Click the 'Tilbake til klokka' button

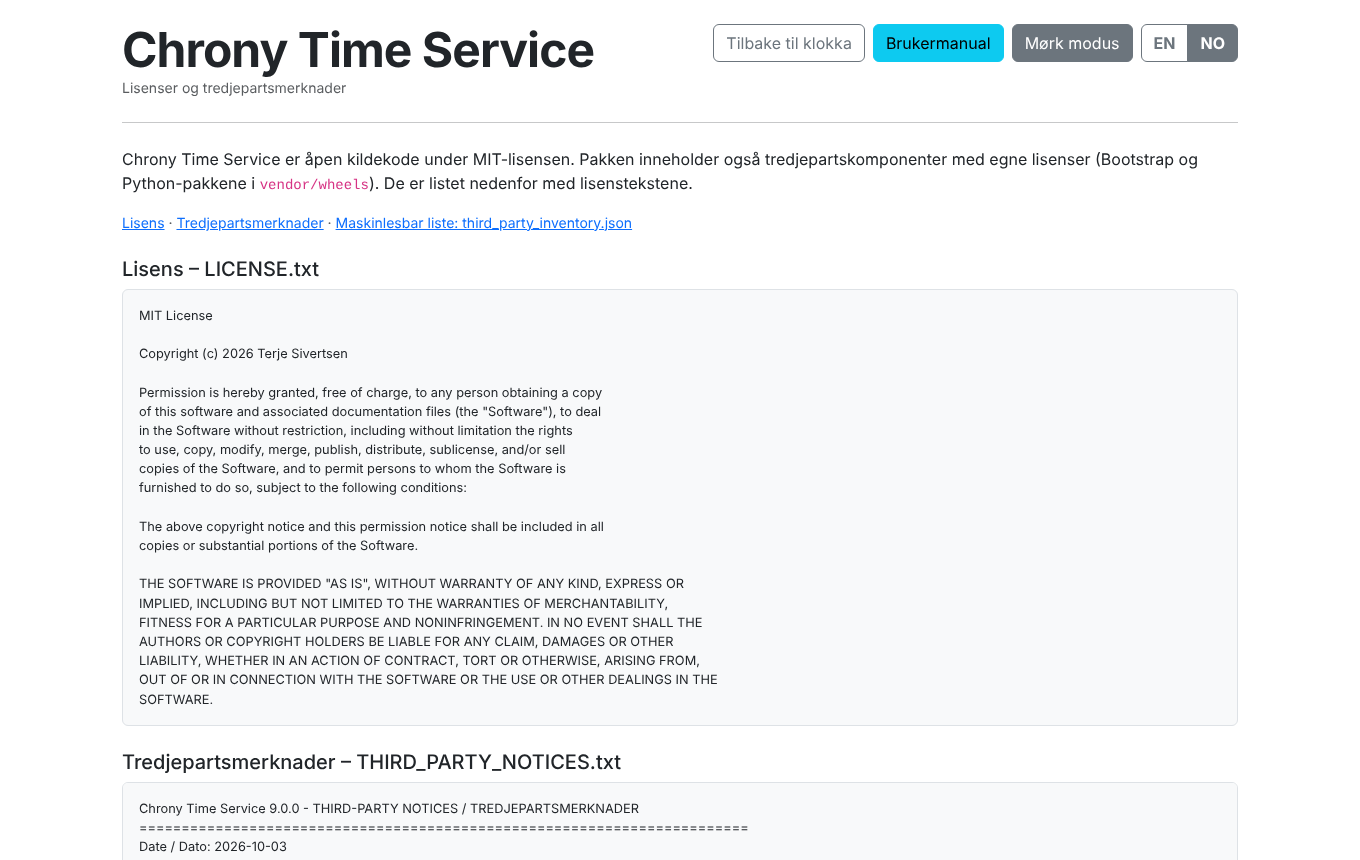pos(788,43)
